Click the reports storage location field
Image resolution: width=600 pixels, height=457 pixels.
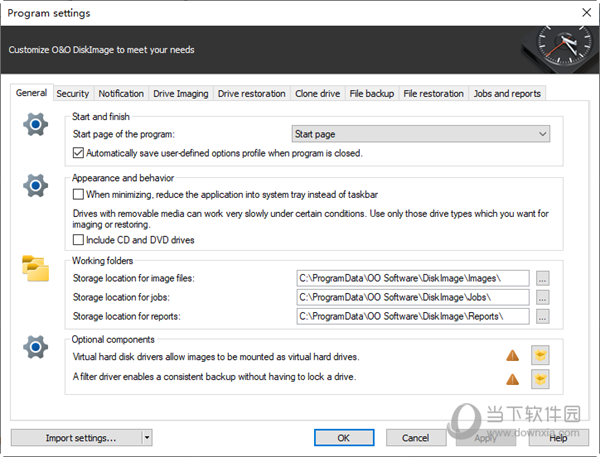pos(413,316)
